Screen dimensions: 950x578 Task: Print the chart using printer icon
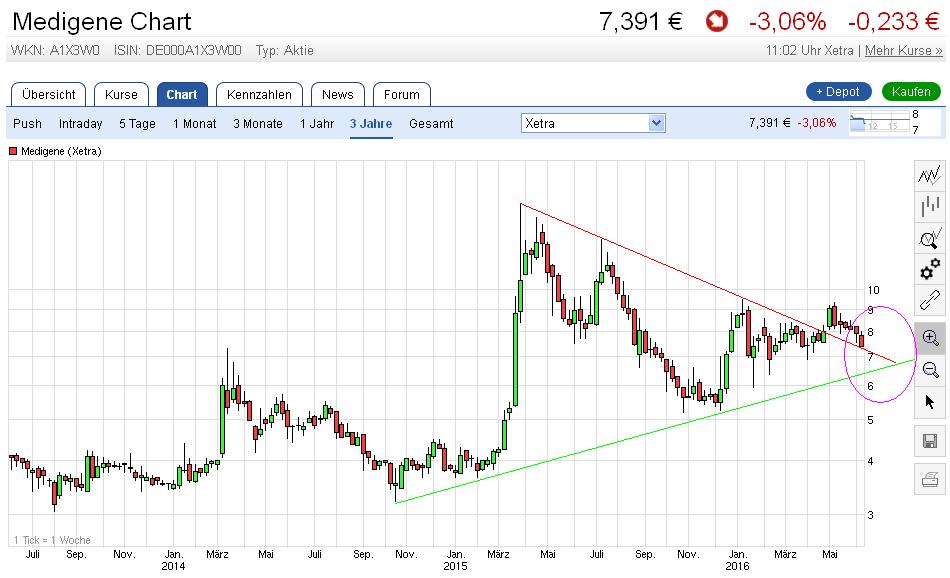pyautogui.click(x=929, y=480)
